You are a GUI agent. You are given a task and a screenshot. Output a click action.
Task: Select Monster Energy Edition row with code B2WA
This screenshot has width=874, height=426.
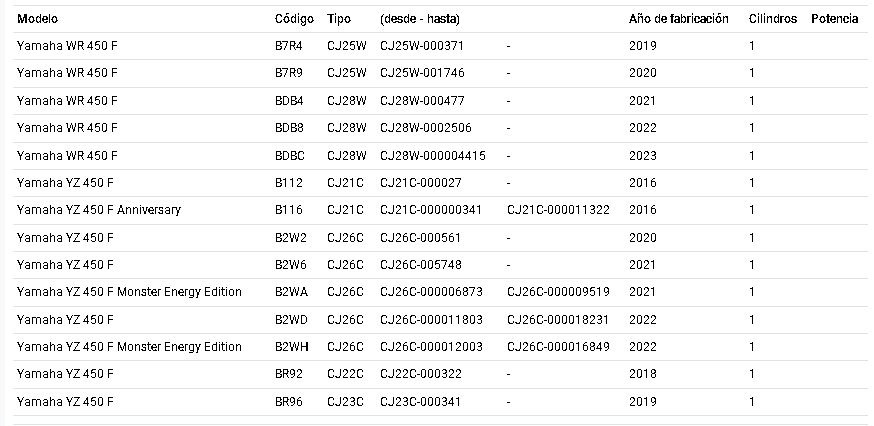pos(437,292)
